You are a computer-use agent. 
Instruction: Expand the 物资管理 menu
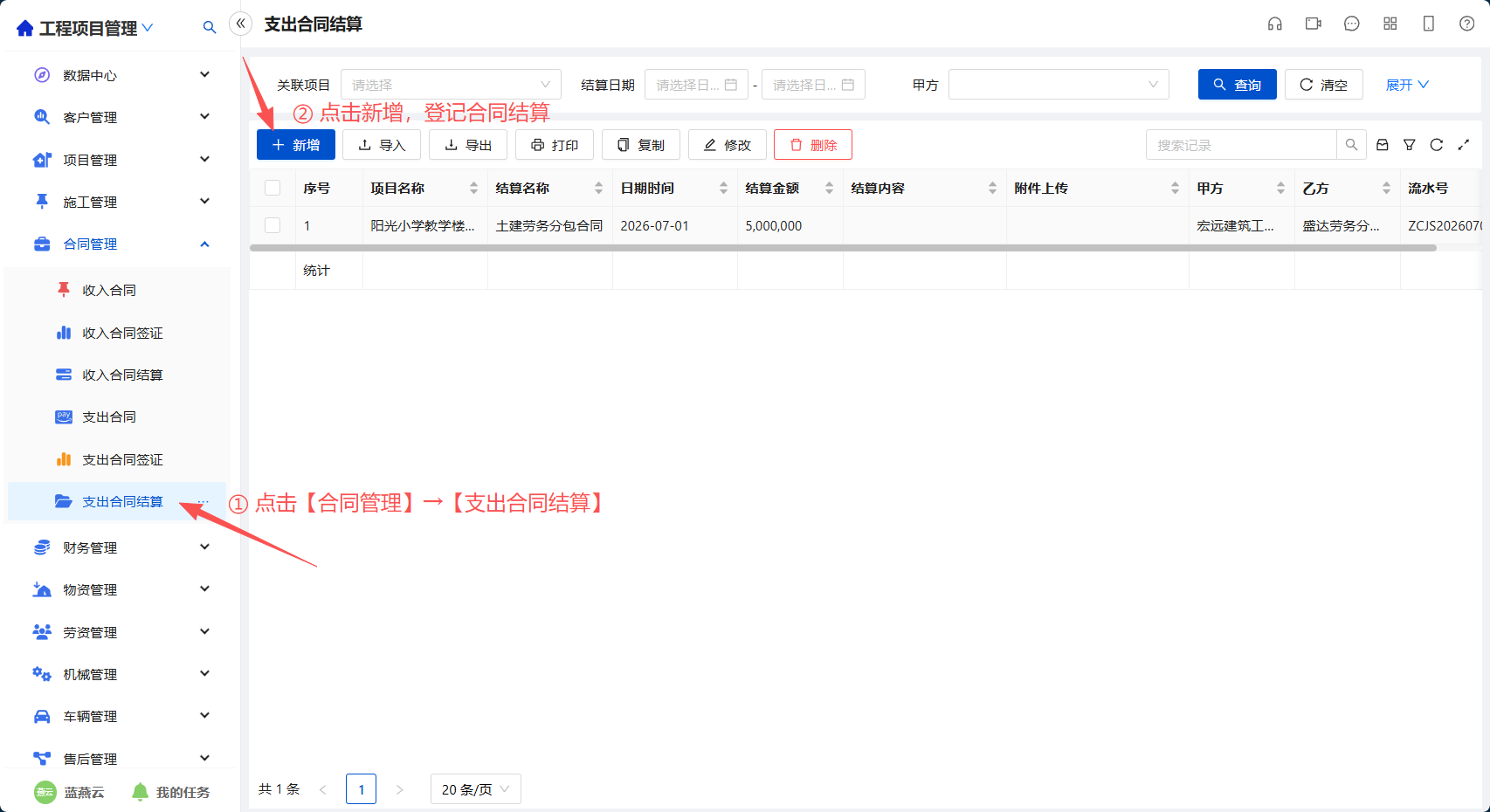(122, 589)
